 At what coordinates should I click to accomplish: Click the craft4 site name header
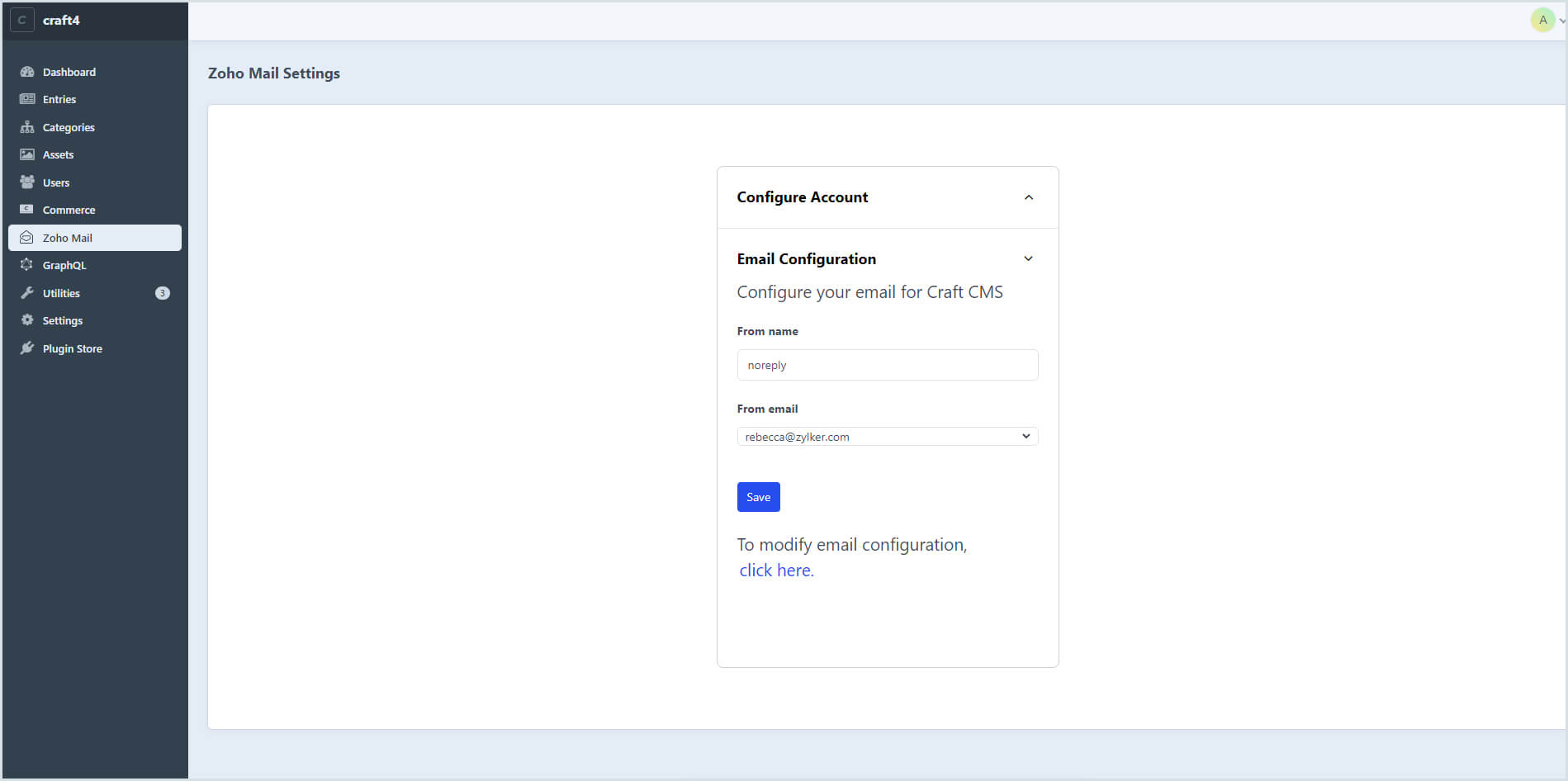point(61,20)
